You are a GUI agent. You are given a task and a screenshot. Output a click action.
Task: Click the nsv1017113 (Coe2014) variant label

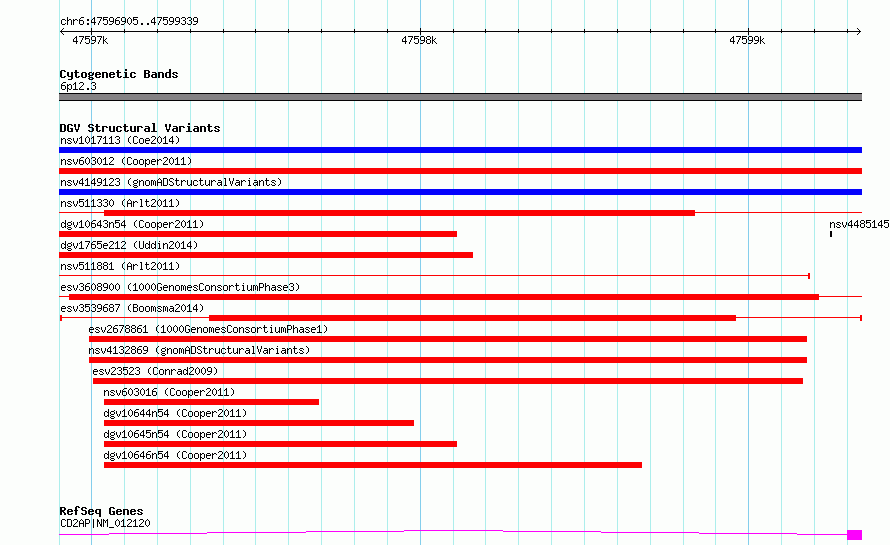(x=120, y=140)
